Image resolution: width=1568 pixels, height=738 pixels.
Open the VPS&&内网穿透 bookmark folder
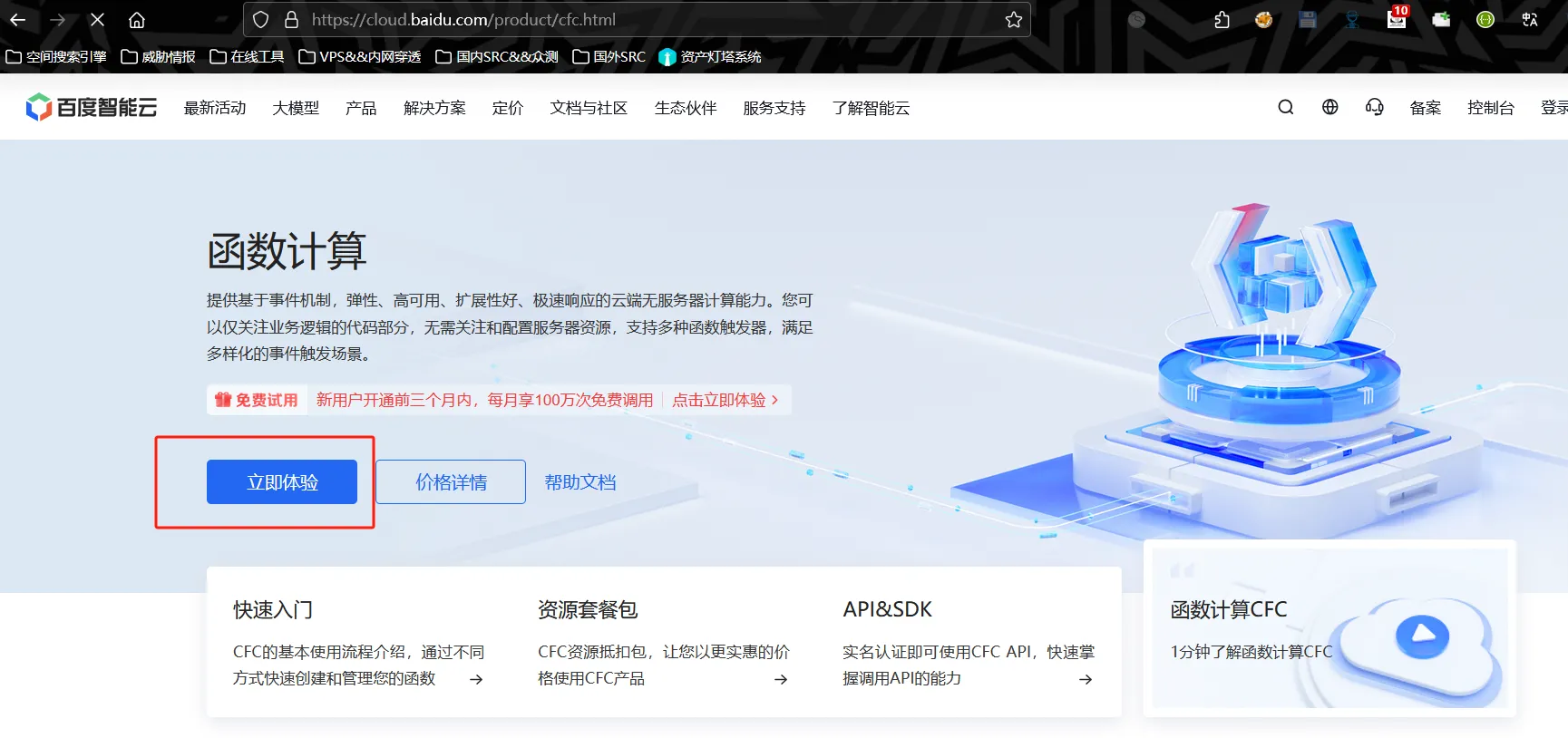(x=360, y=57)
